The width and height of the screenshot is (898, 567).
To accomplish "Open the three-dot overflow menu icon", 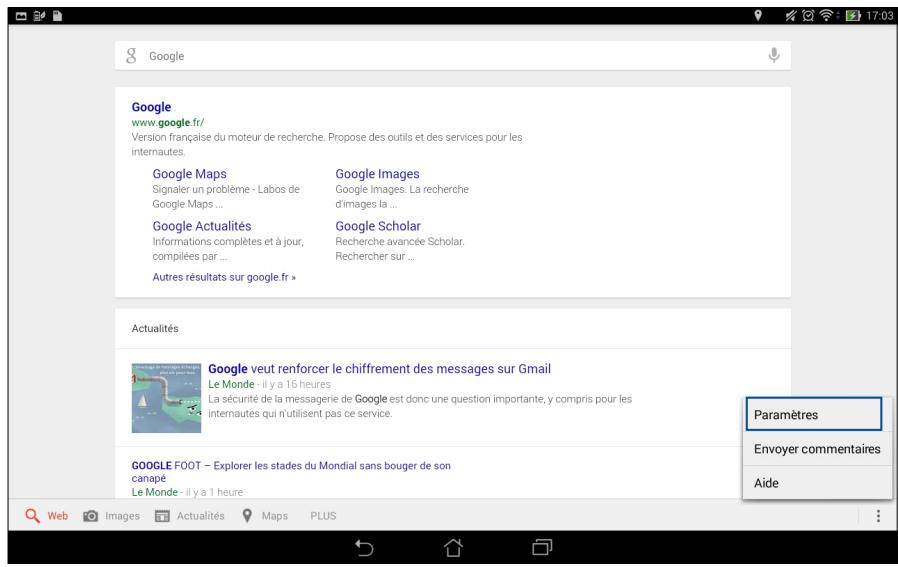I will (x=878, y=516).
